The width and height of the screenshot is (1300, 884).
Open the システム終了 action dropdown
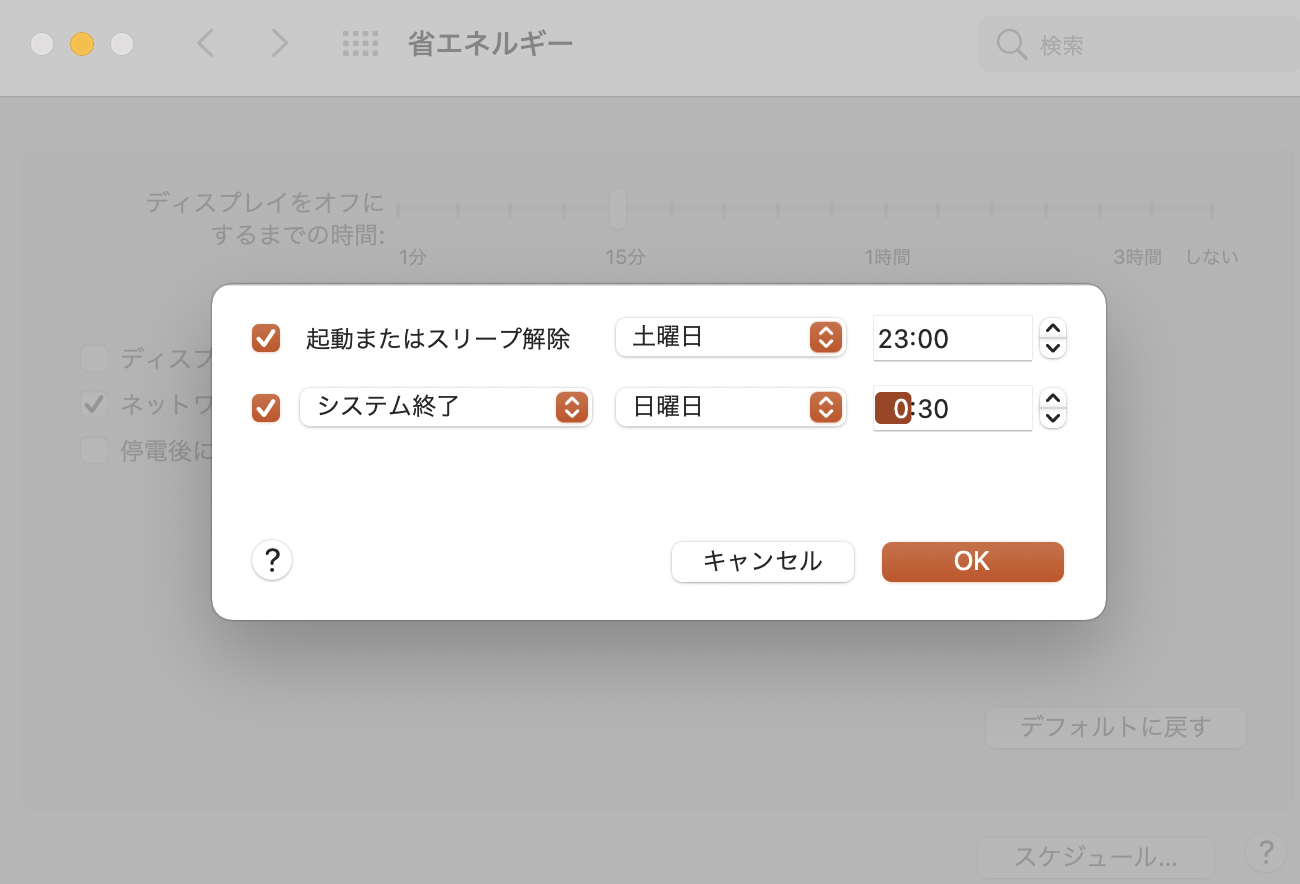pyautogui.click(x=445, y=407)
